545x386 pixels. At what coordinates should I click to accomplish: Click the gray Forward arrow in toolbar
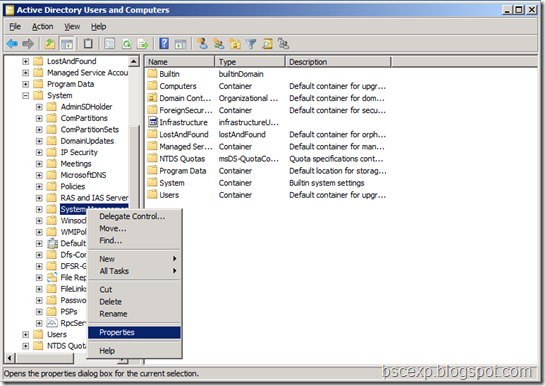coord(28,44)
